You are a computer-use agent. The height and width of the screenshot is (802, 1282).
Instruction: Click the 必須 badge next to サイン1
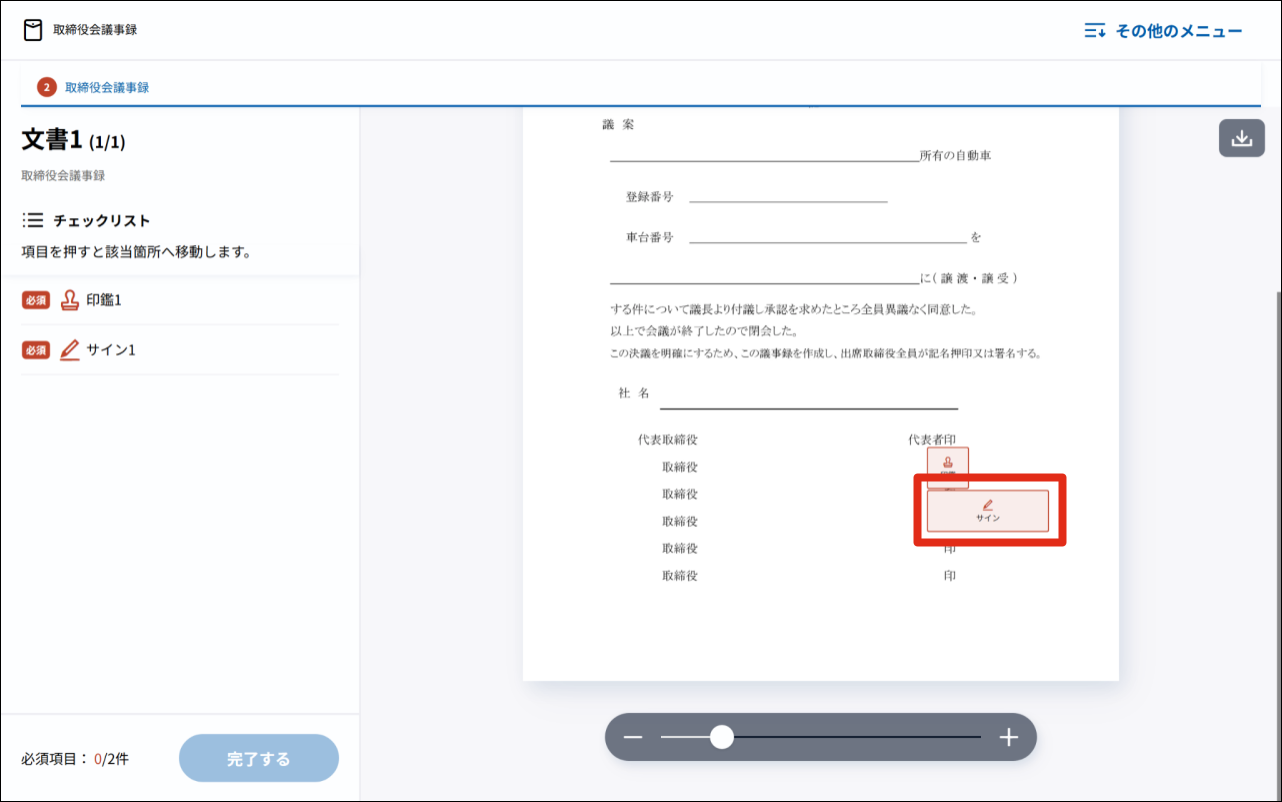(x=36, y=350)
